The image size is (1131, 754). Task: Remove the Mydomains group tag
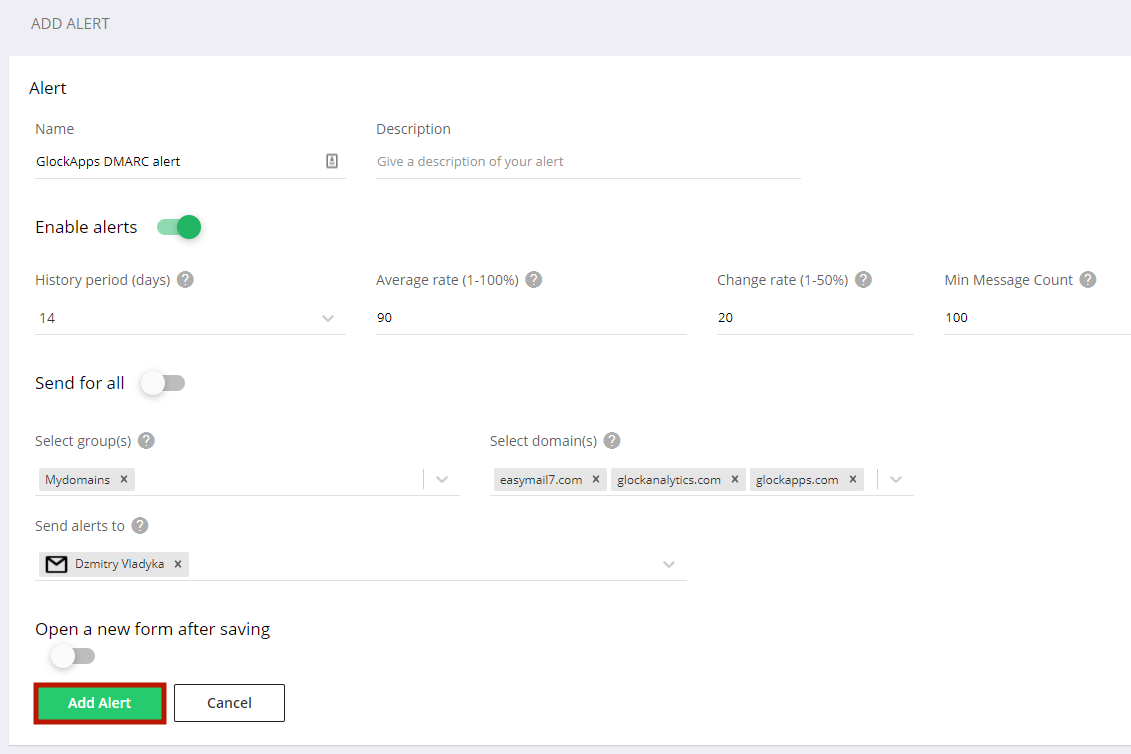(x=124, y=479)
